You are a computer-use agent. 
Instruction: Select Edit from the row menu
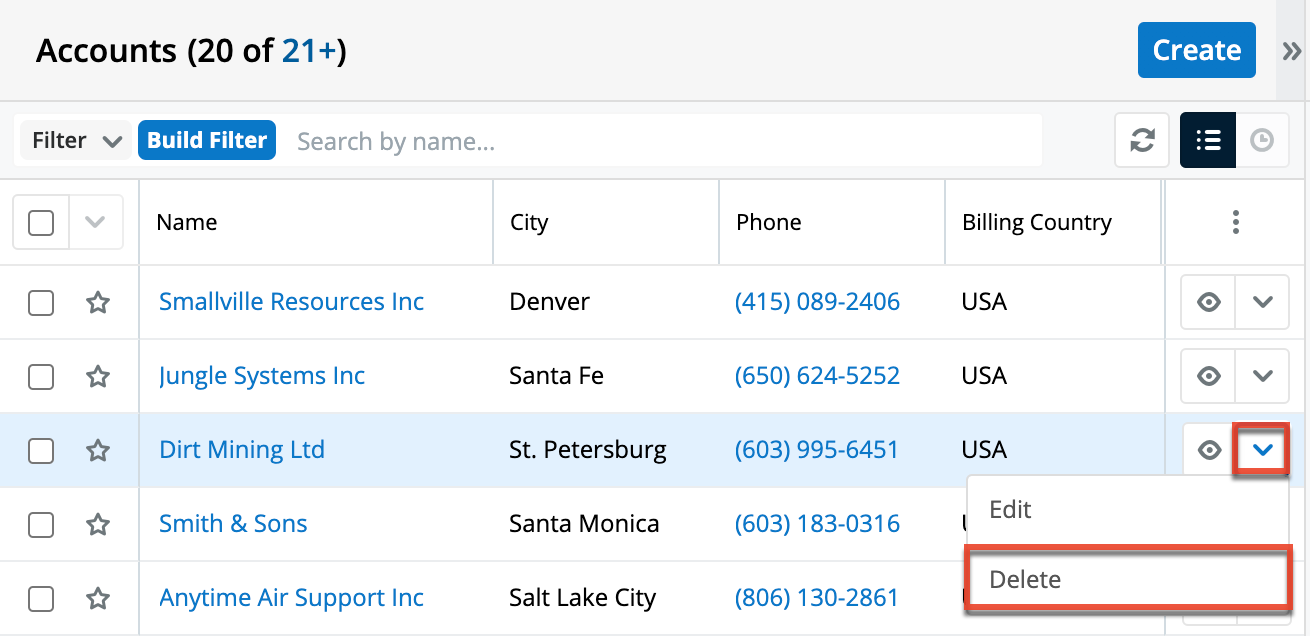[1010, 509]
